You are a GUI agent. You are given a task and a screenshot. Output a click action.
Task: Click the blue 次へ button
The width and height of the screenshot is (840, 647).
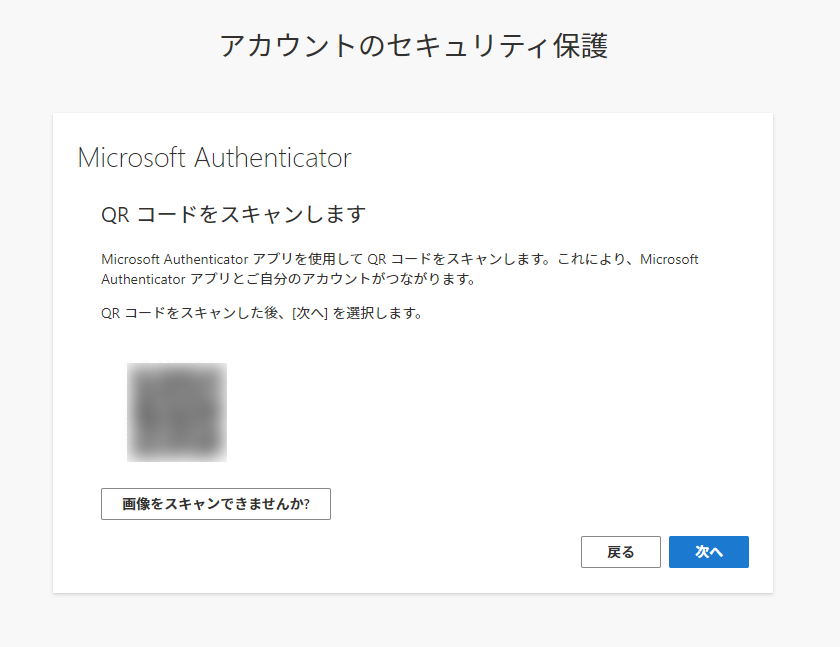point(708,552)
